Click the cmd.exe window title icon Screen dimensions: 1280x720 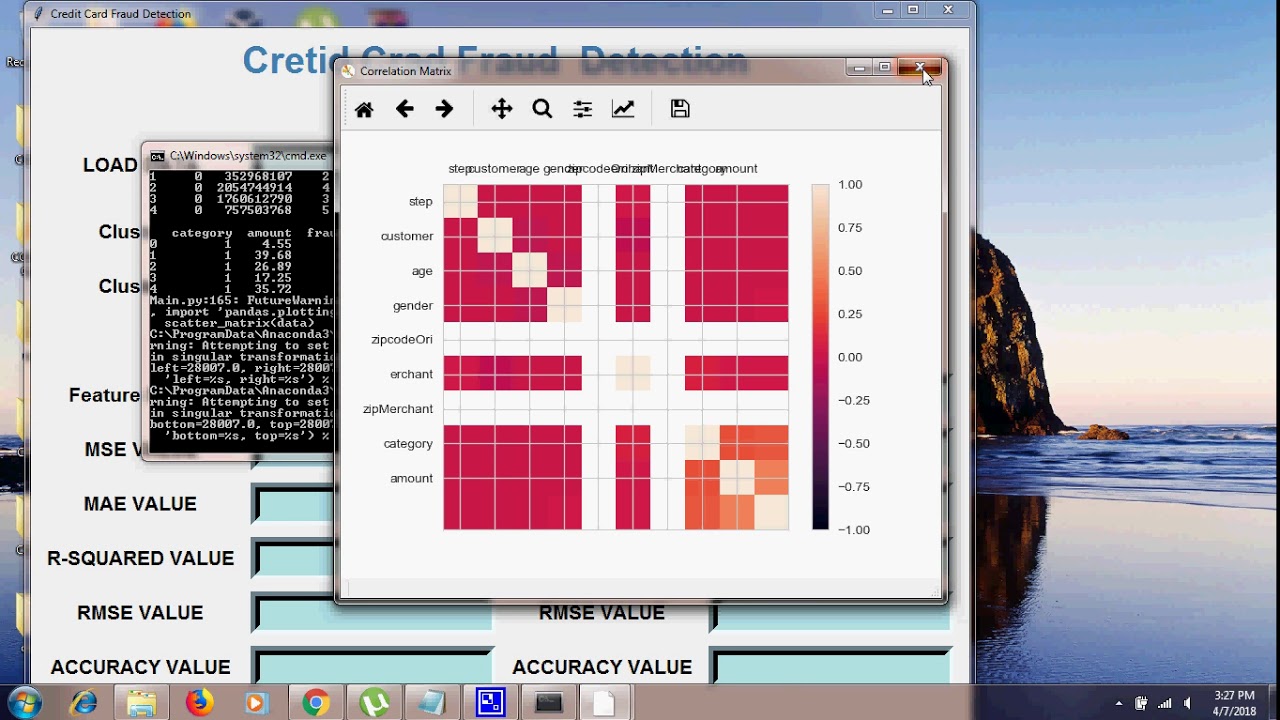pos(157,156)
